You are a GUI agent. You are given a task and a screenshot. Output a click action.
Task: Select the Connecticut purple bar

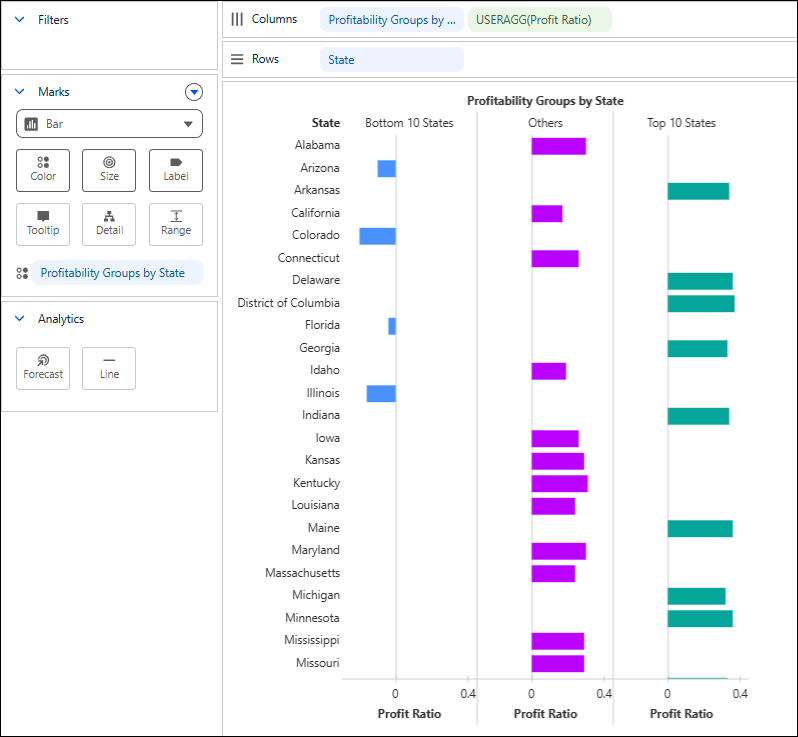555,259
